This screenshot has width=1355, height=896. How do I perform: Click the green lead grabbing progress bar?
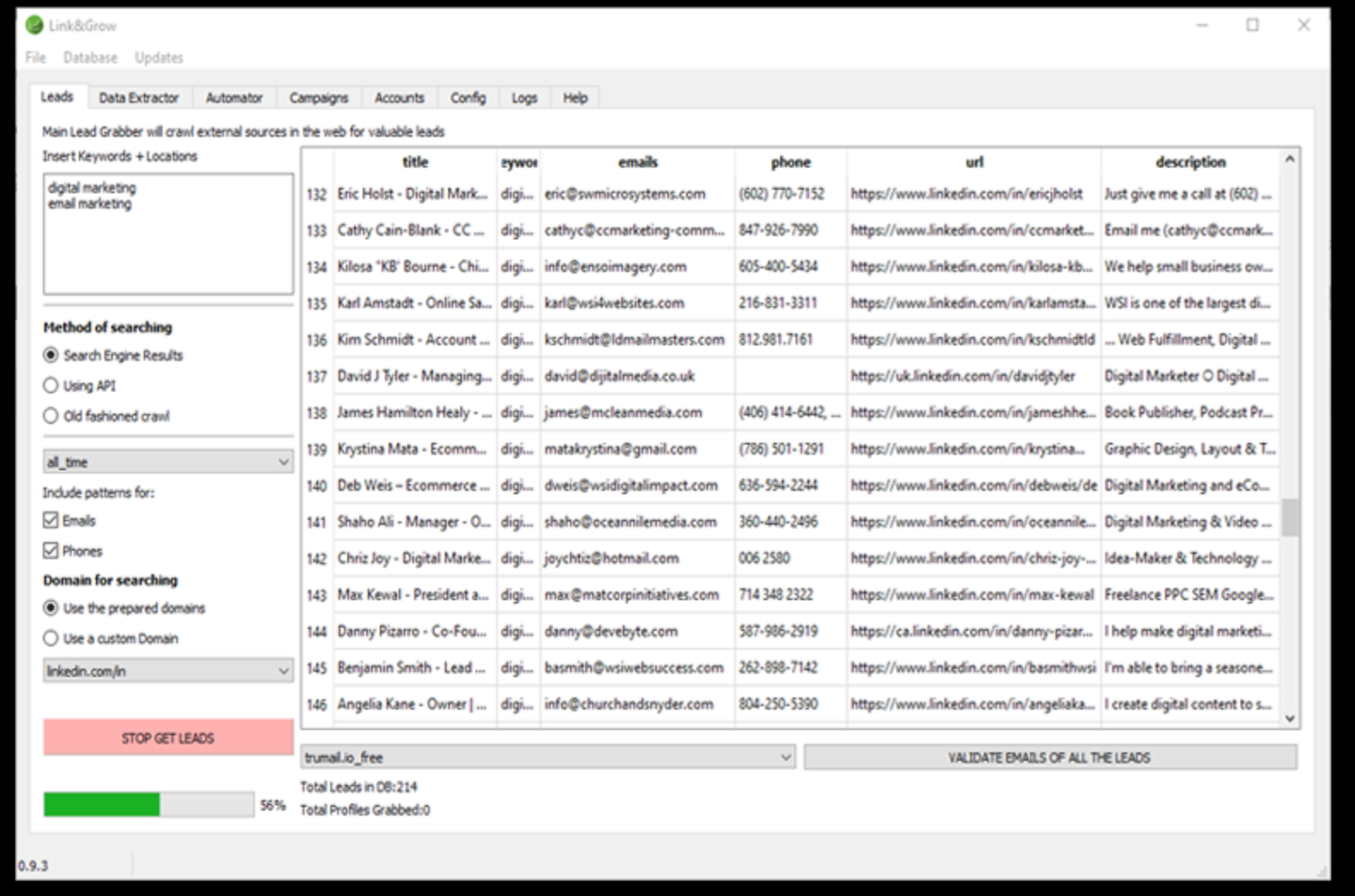click(149, 805)
